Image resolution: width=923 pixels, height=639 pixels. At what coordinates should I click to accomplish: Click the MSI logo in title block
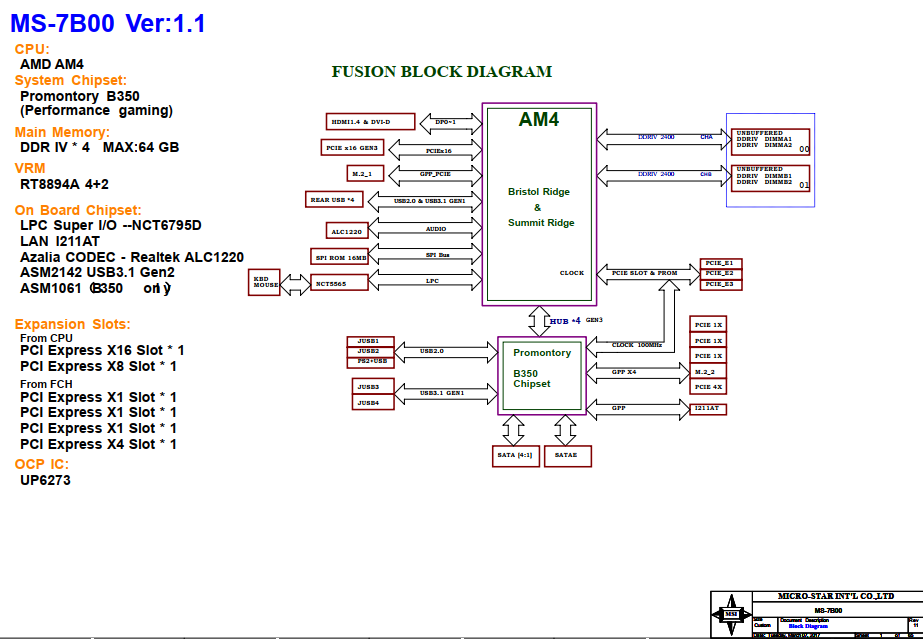click(731, 613)
